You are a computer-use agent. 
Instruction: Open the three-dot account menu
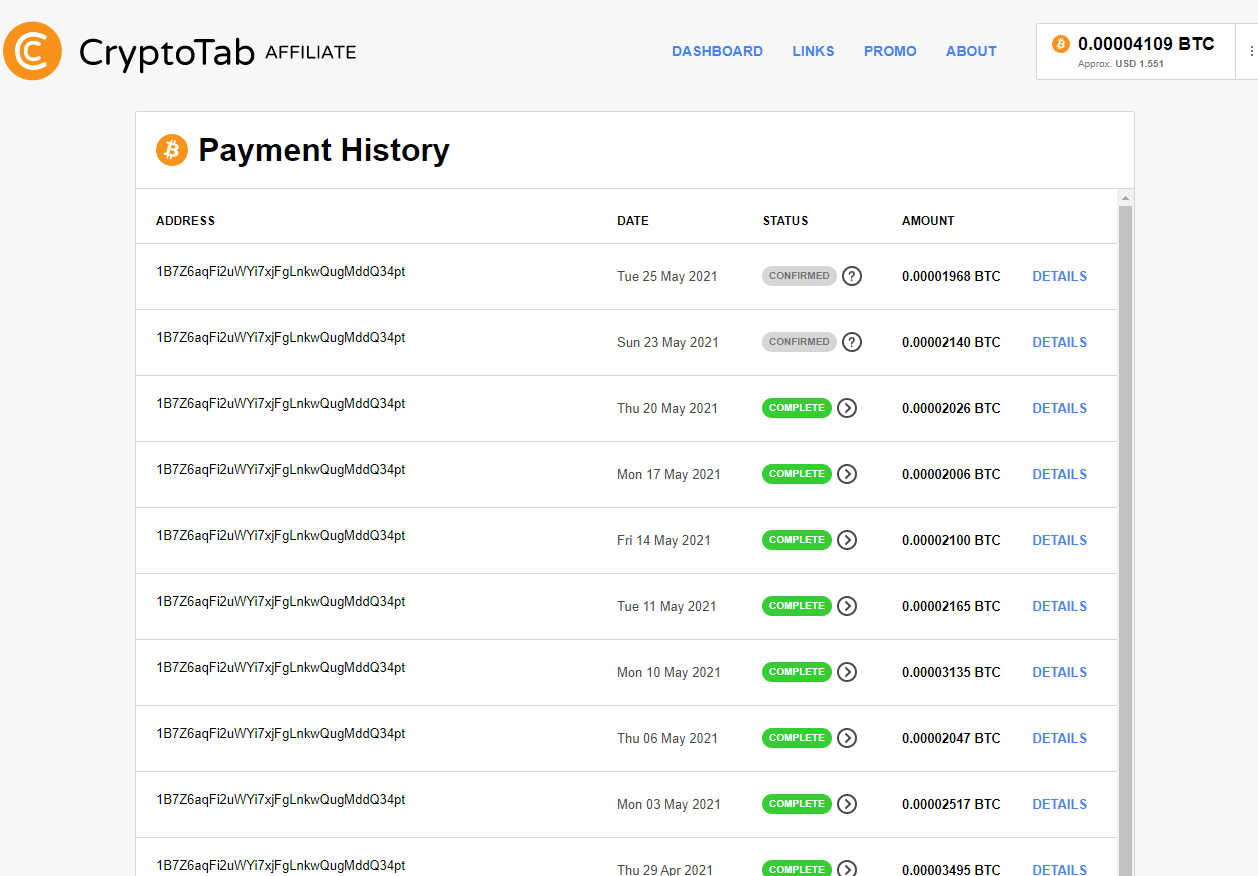pyautogui.click(x=1251, y=51)
